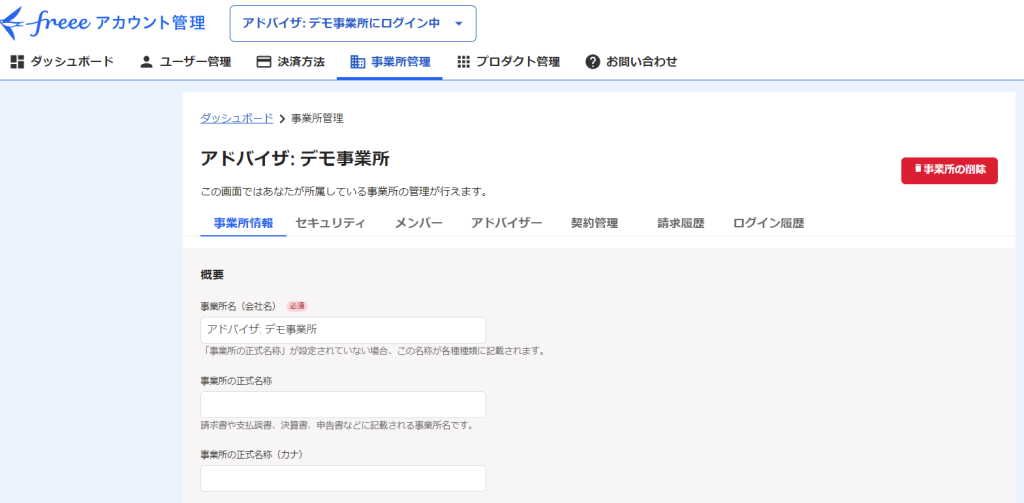View the 請求履歴 tab

pos(680,223)
